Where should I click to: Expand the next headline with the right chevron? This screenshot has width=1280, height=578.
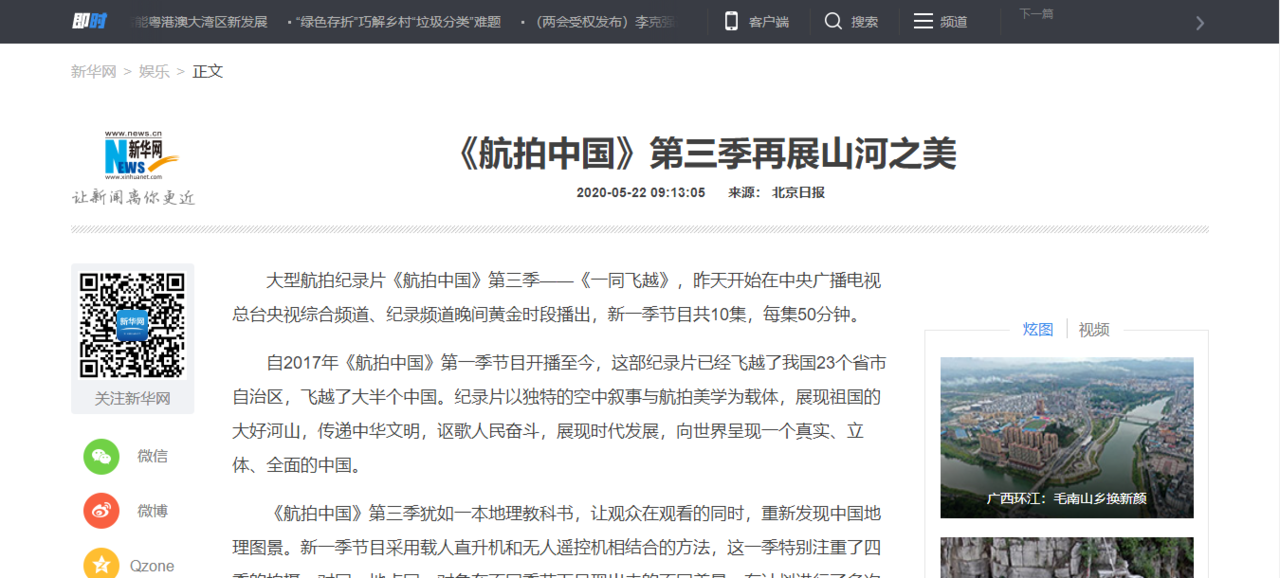[1199, 22]
